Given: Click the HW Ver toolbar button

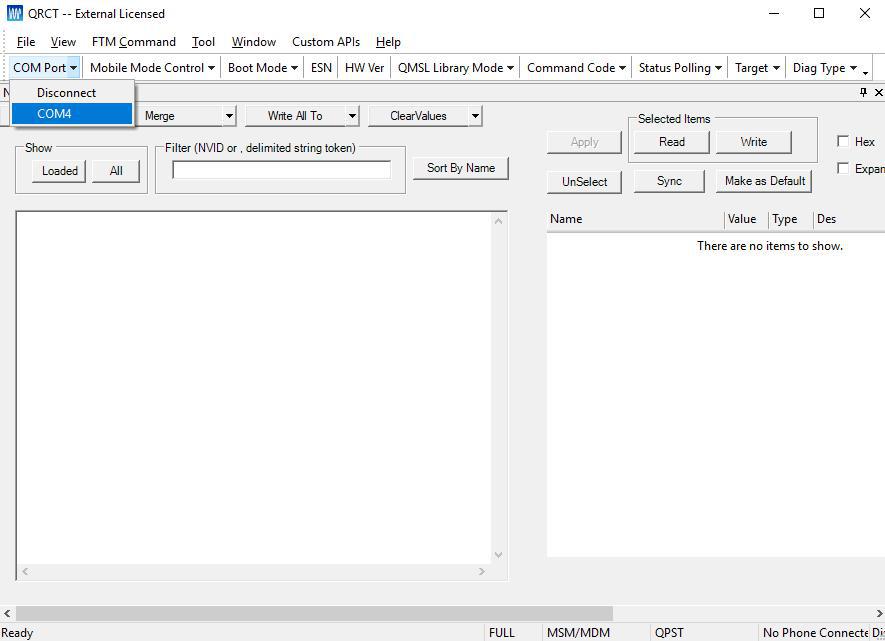Looking at the screenshot, I should pos(364,68).
